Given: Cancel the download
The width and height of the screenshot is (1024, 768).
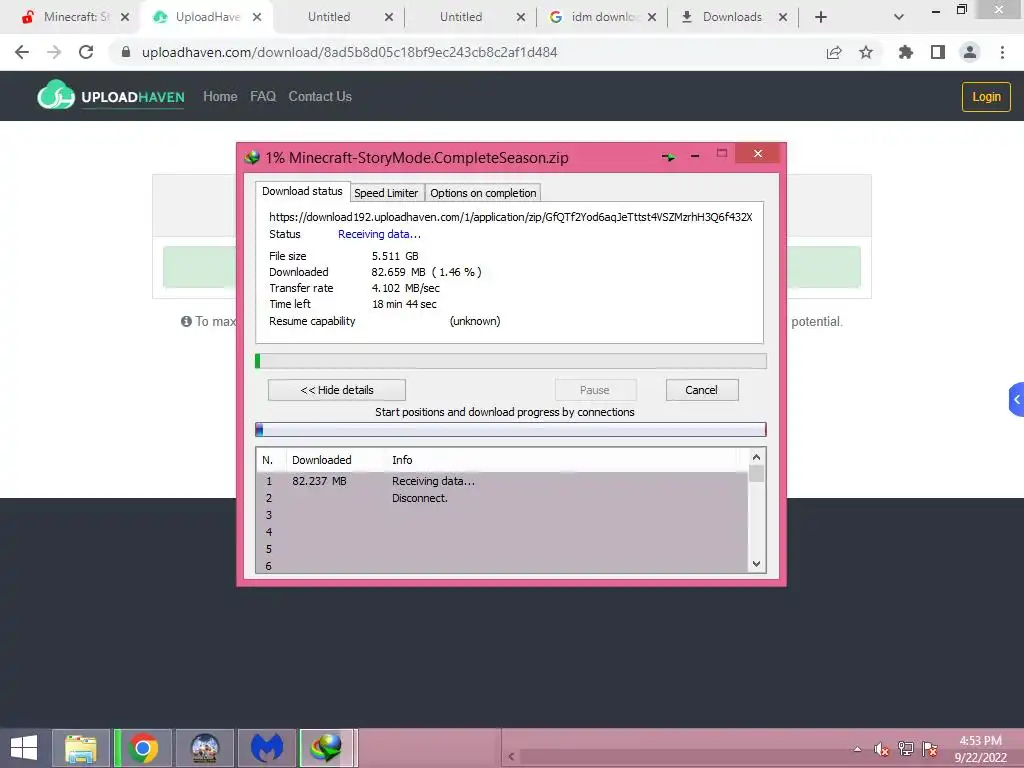Looking at the screenshot, I should pos(702,390).
